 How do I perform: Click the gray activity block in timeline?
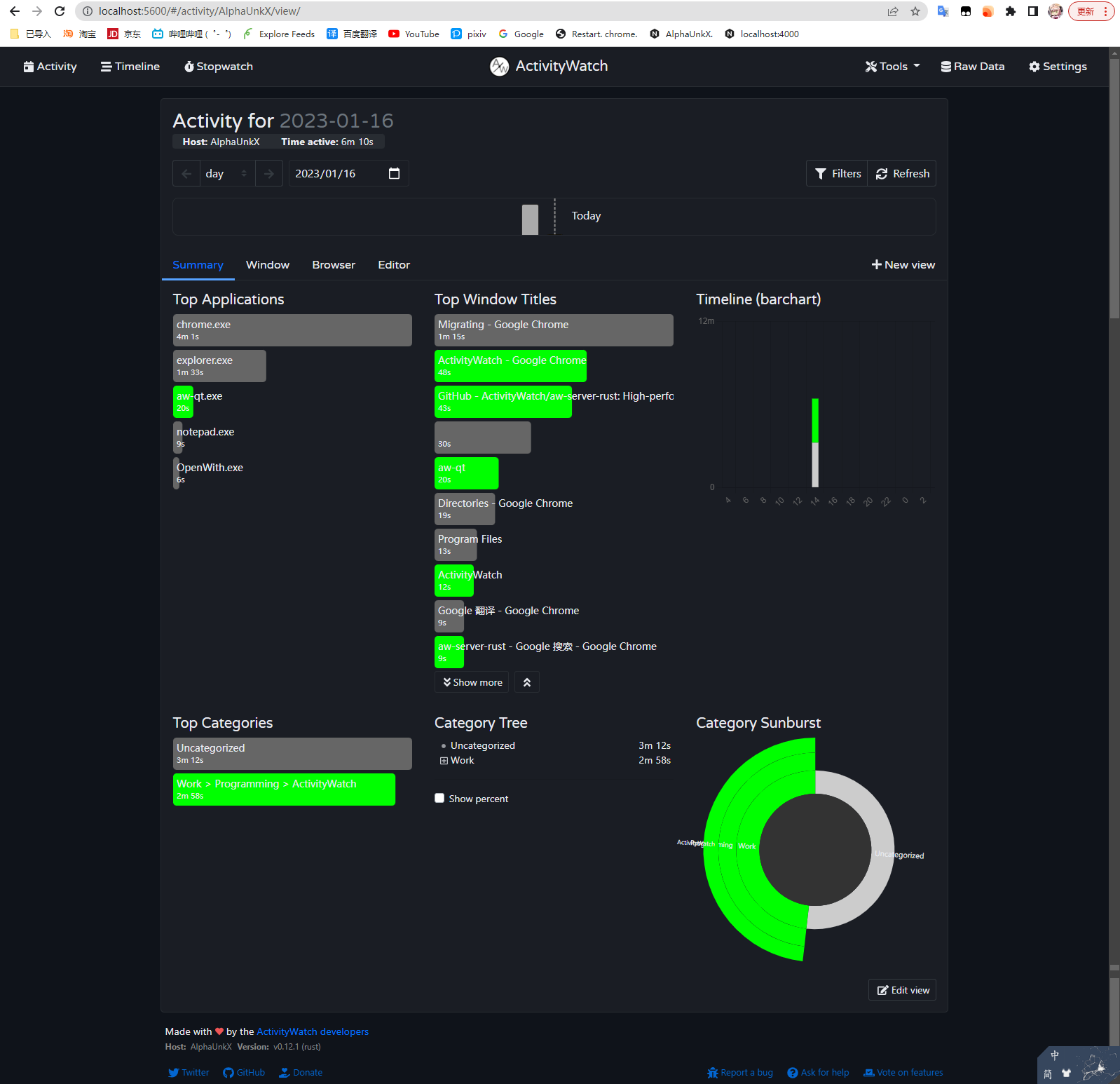(530, 219)
